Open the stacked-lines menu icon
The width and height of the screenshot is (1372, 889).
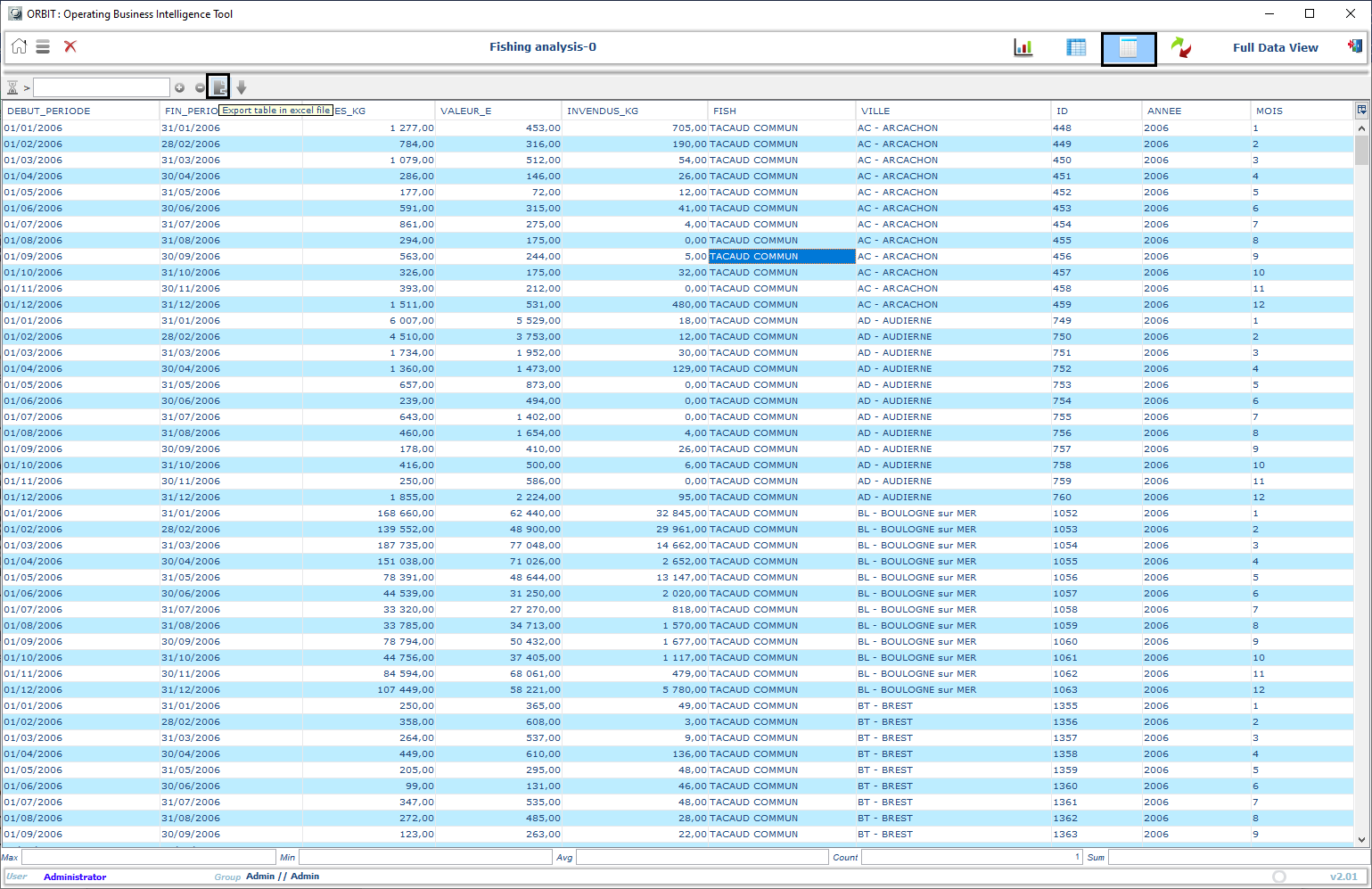(43, 46)
